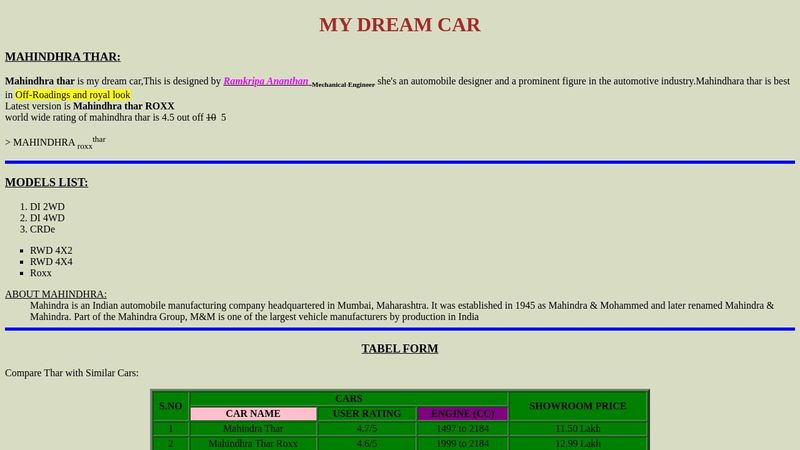
Task: Click the 4.6/5 rating cell
Action: pos(367,443)
